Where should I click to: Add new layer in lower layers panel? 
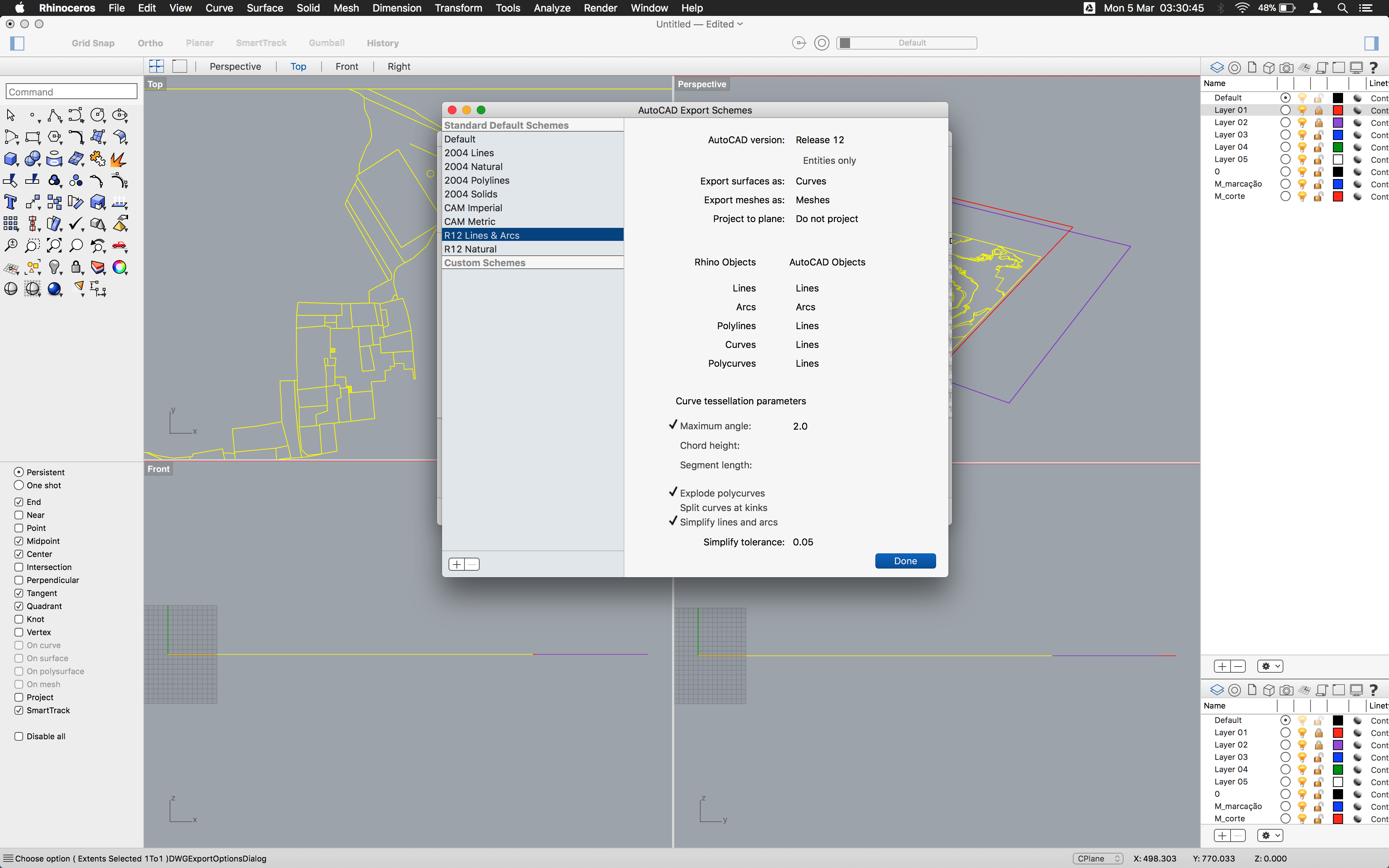tap(1222, 835)
